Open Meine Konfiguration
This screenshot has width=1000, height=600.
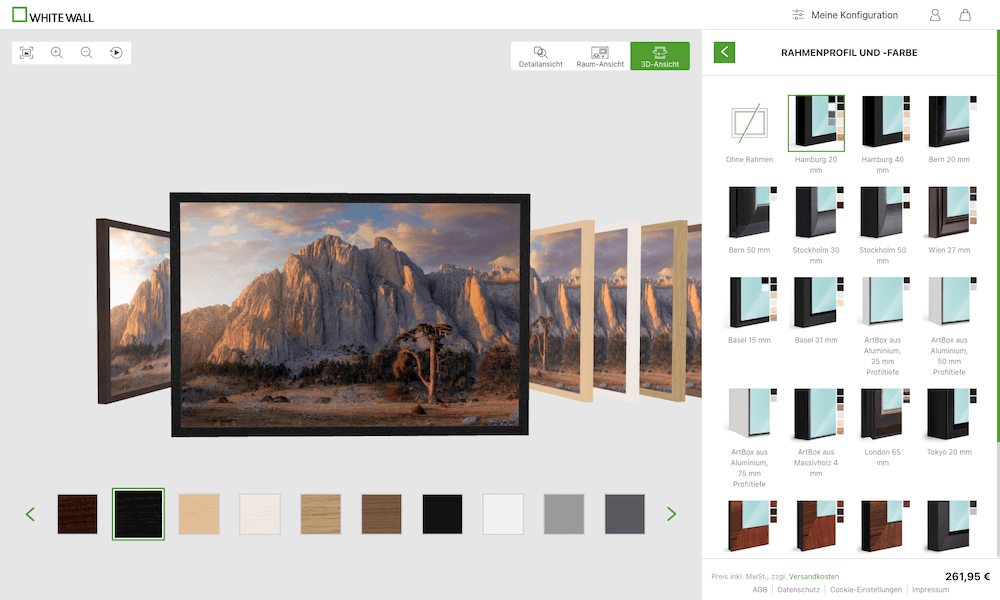point(844,15)
